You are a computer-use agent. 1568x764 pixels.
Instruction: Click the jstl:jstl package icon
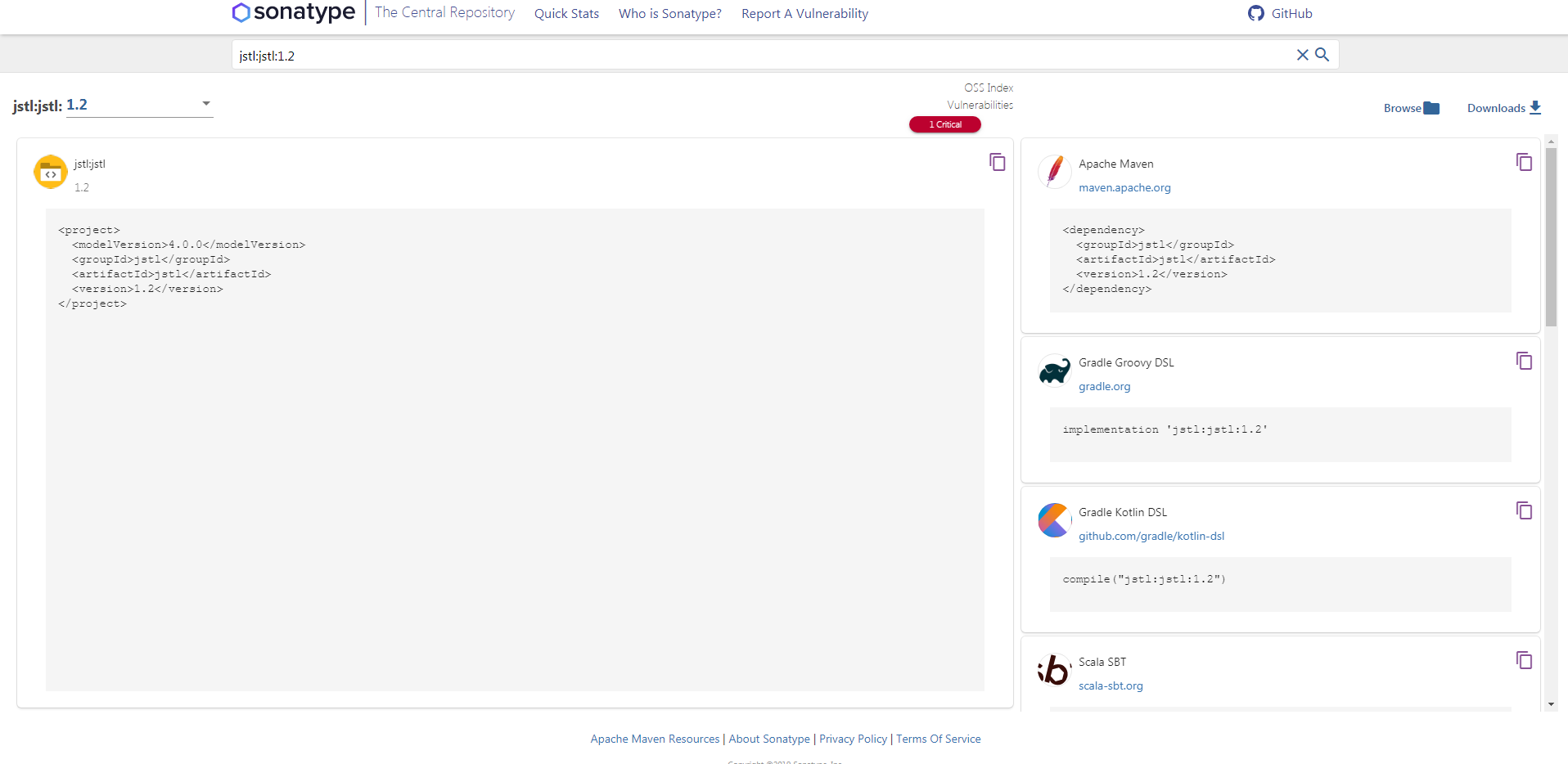(x=51, y=172)
